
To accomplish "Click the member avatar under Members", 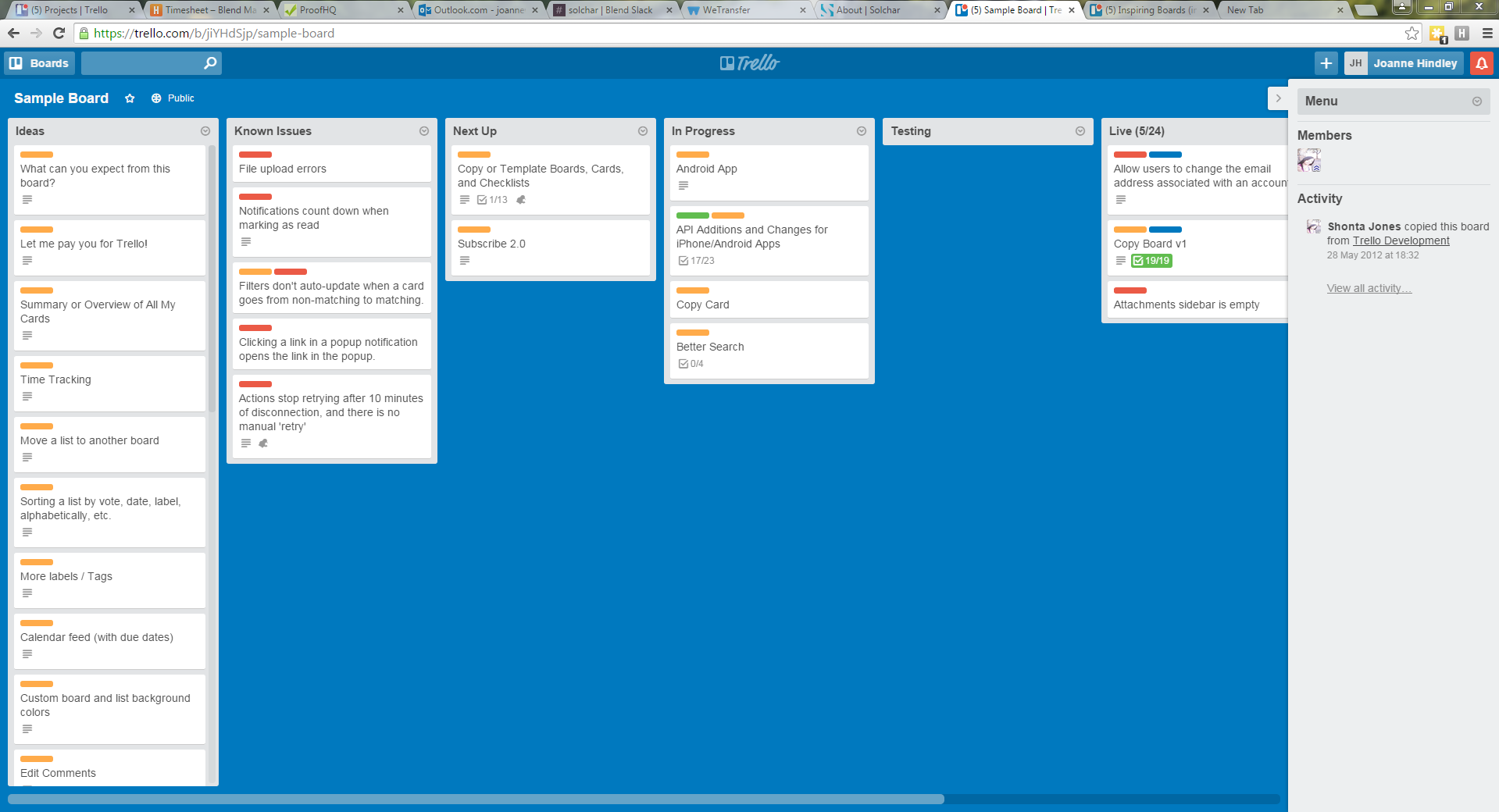I will pos(1309,160).
